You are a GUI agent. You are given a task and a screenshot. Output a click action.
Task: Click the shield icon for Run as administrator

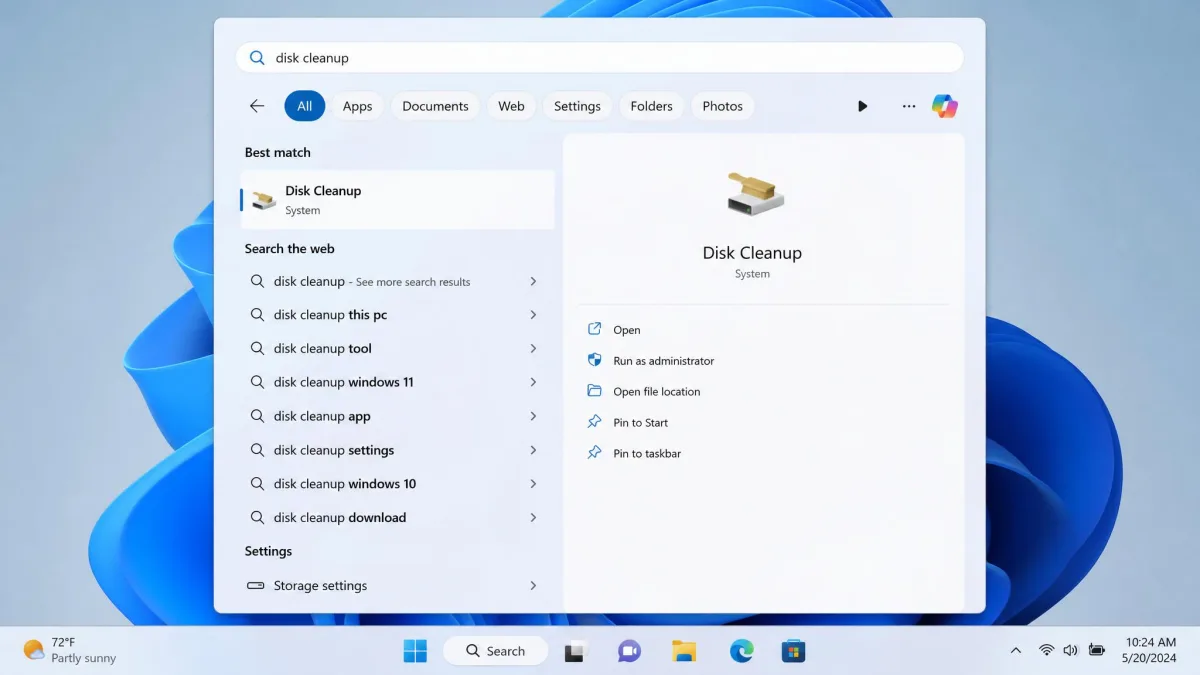[x=595, y=360]
